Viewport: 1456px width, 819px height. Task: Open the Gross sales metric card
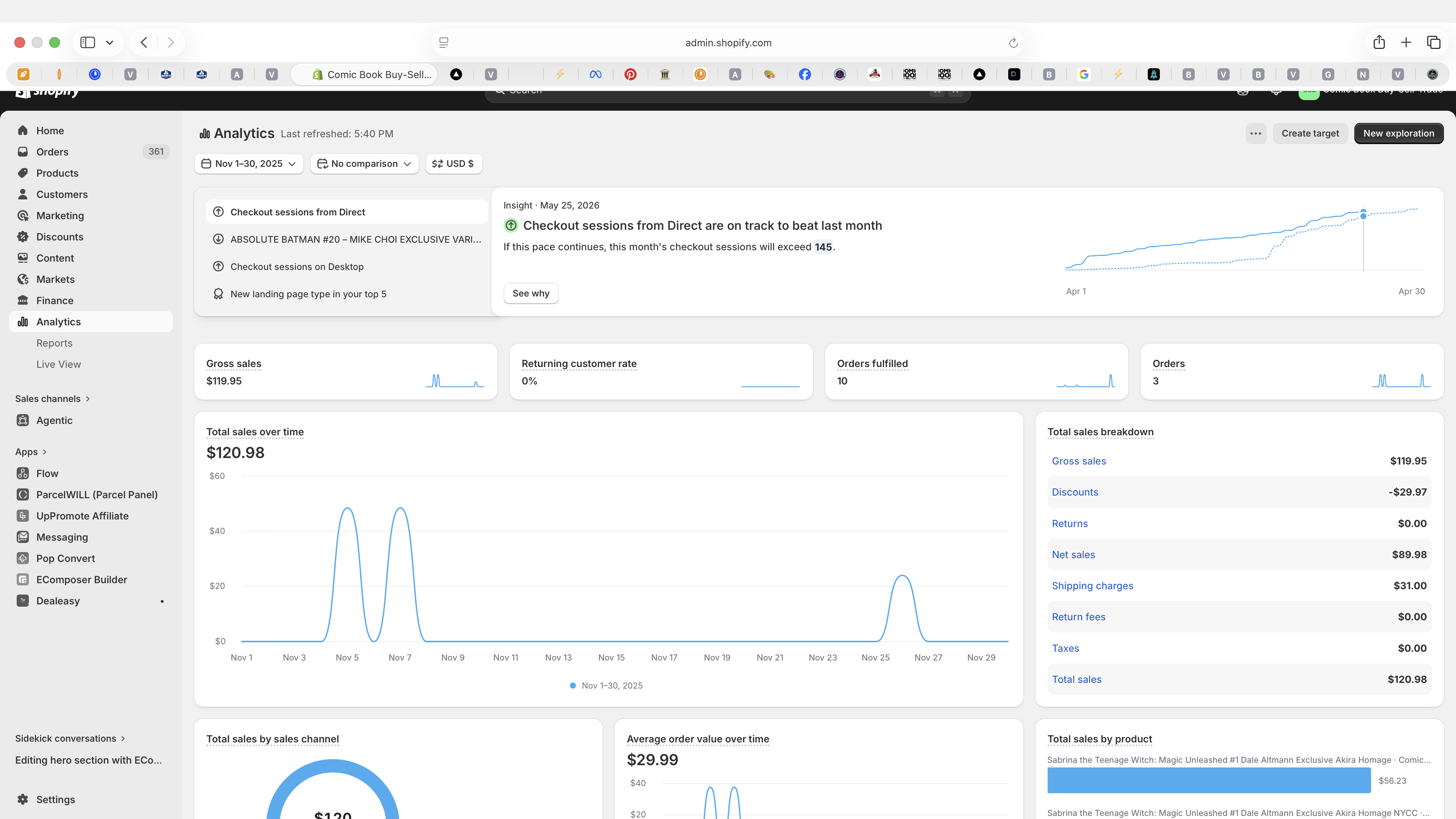point(346,372)
